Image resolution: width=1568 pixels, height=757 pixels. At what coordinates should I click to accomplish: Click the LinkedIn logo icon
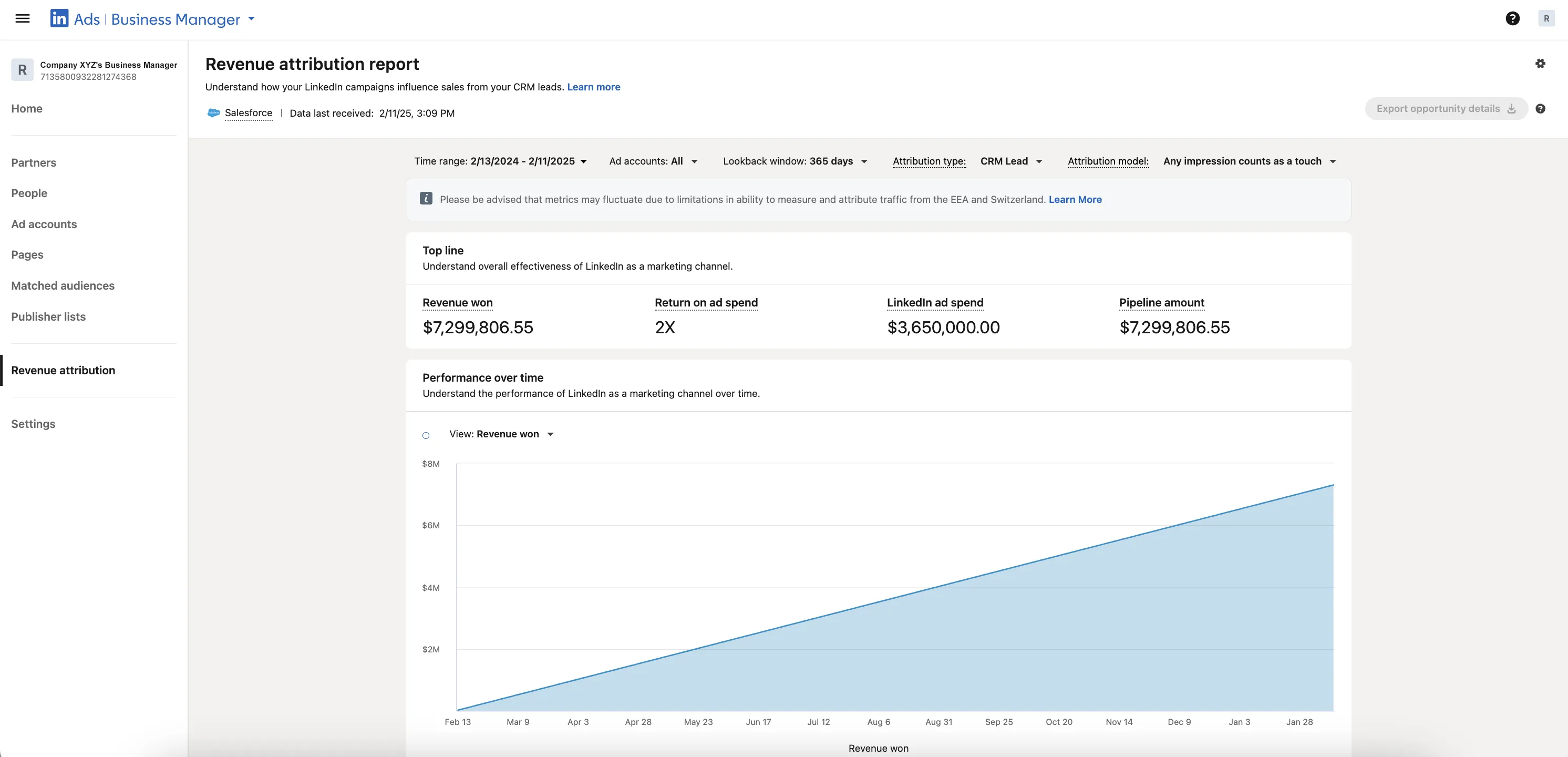pyautogui.click(x=59, y=19)
